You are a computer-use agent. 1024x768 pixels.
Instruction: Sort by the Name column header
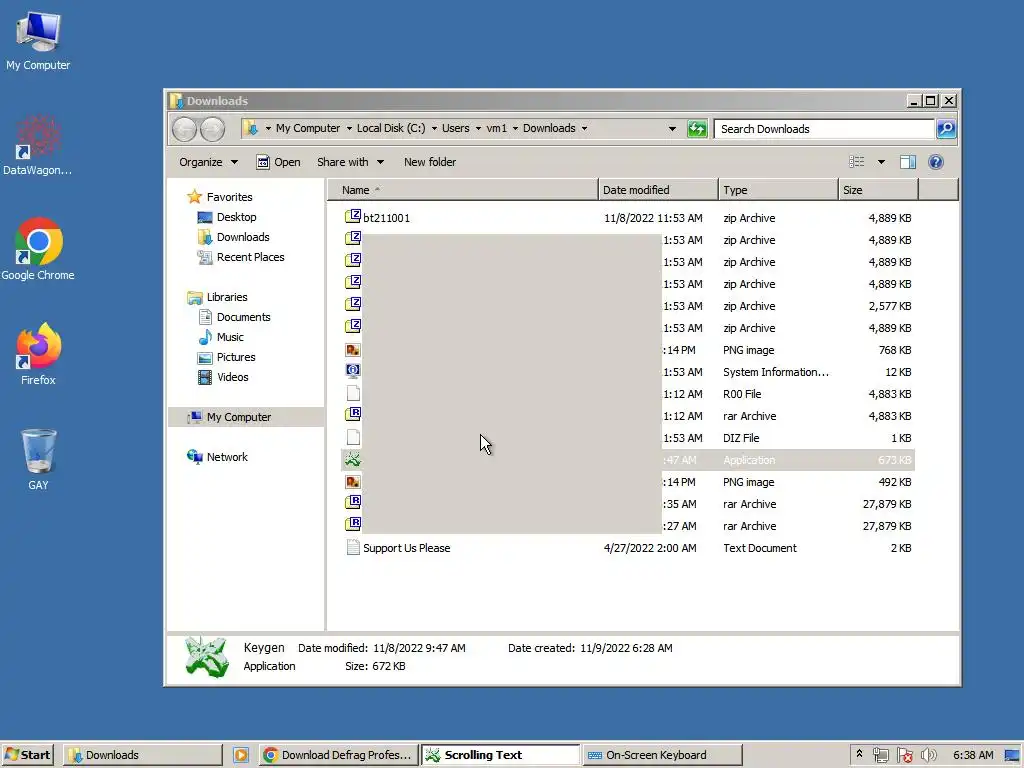click(462, 190)
